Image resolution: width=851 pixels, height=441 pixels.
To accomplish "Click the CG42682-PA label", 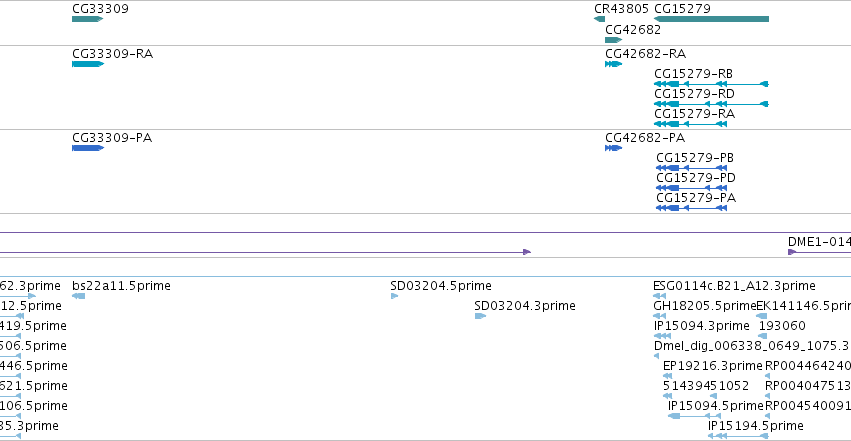I will (x=645, y=138).
